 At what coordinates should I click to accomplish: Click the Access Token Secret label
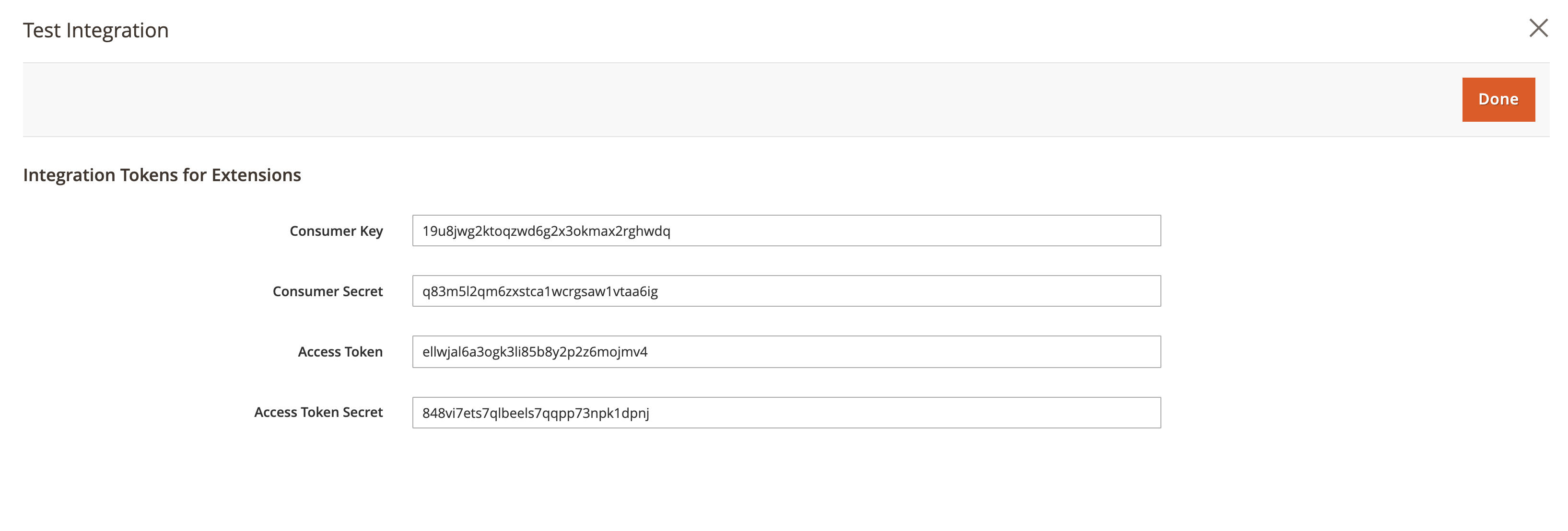click(318, 413)
